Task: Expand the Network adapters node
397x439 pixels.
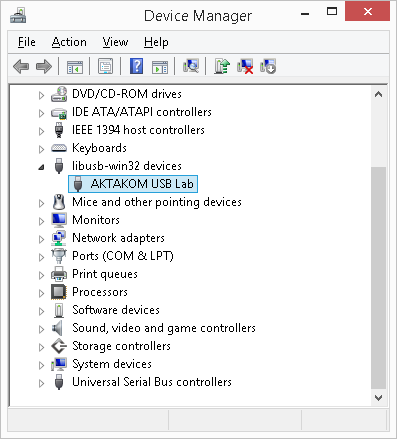Action: point(41,239)
